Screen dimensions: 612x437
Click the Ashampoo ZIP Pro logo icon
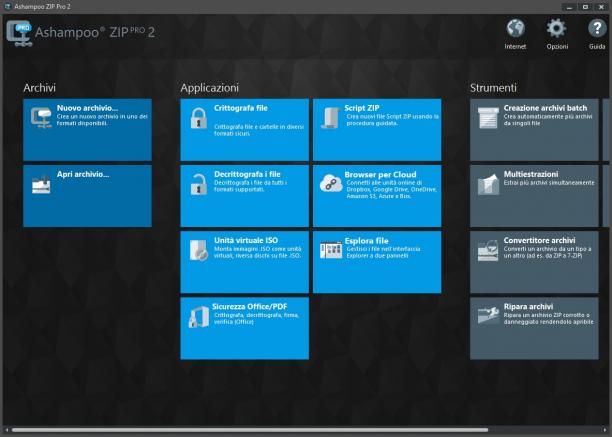(x=19, y=34)
